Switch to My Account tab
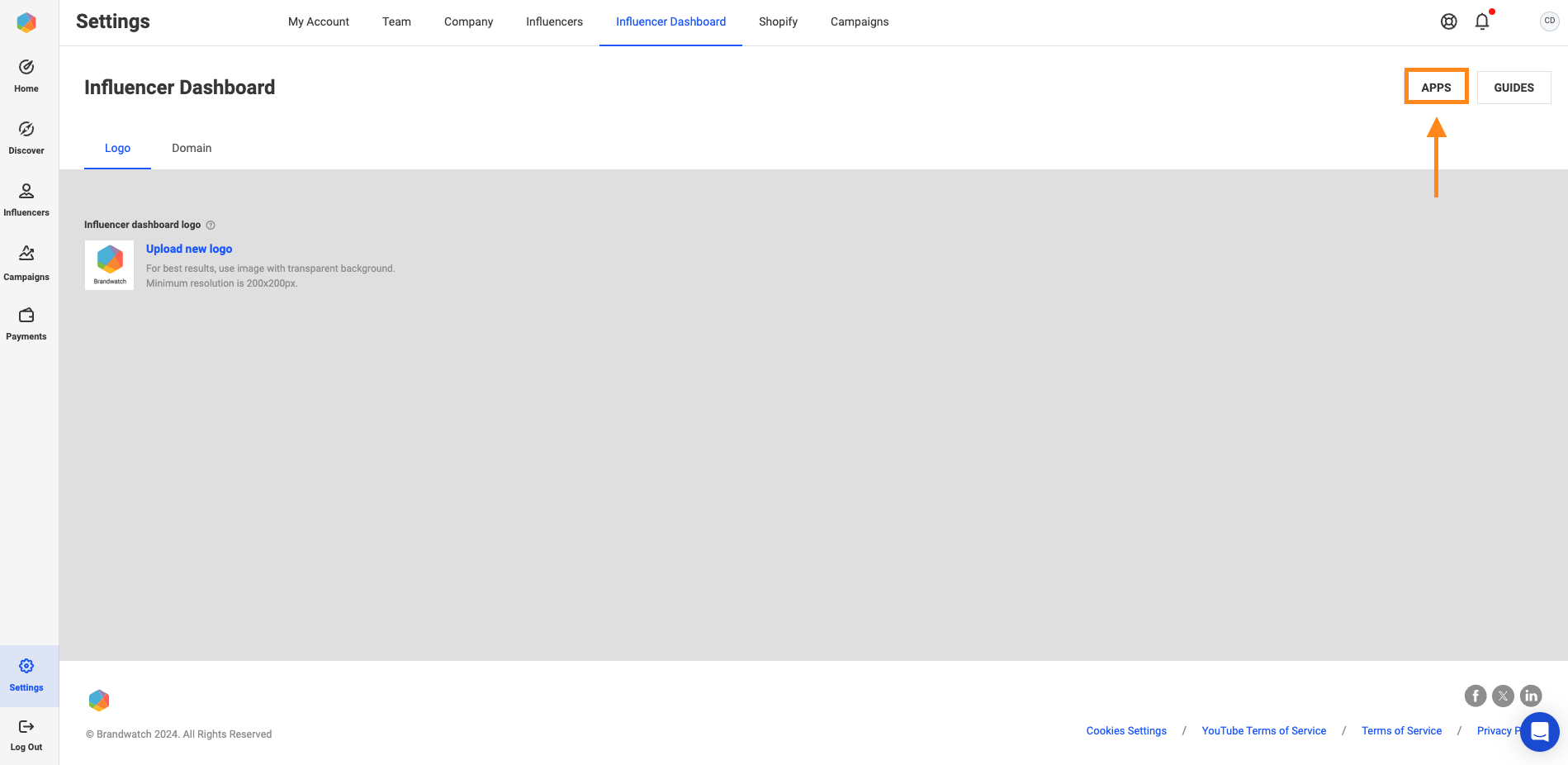 (x=319, y=21)
